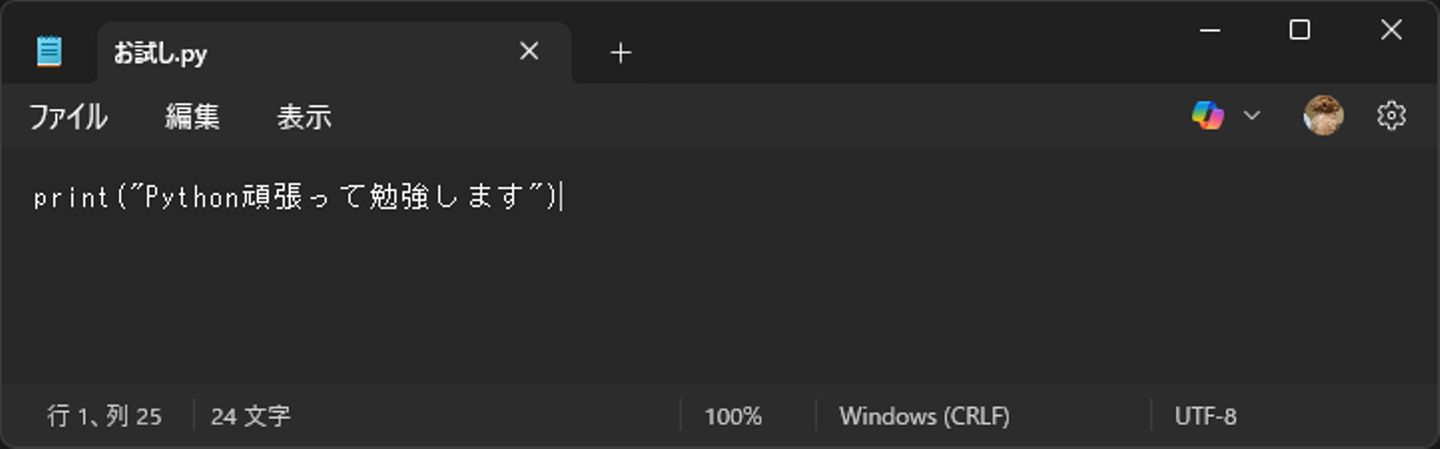Click empty area of text editor
The width and height of the screenshot is (1440, 449).
[x=720, y=300]
